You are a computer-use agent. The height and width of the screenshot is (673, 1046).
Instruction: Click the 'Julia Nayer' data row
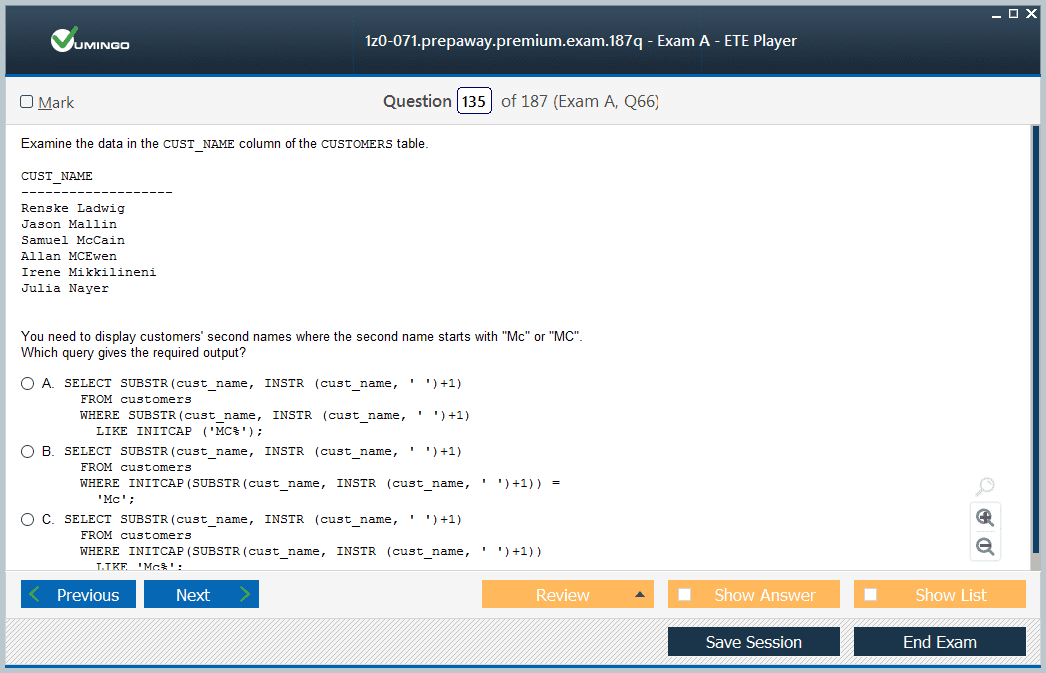(65, 288)
